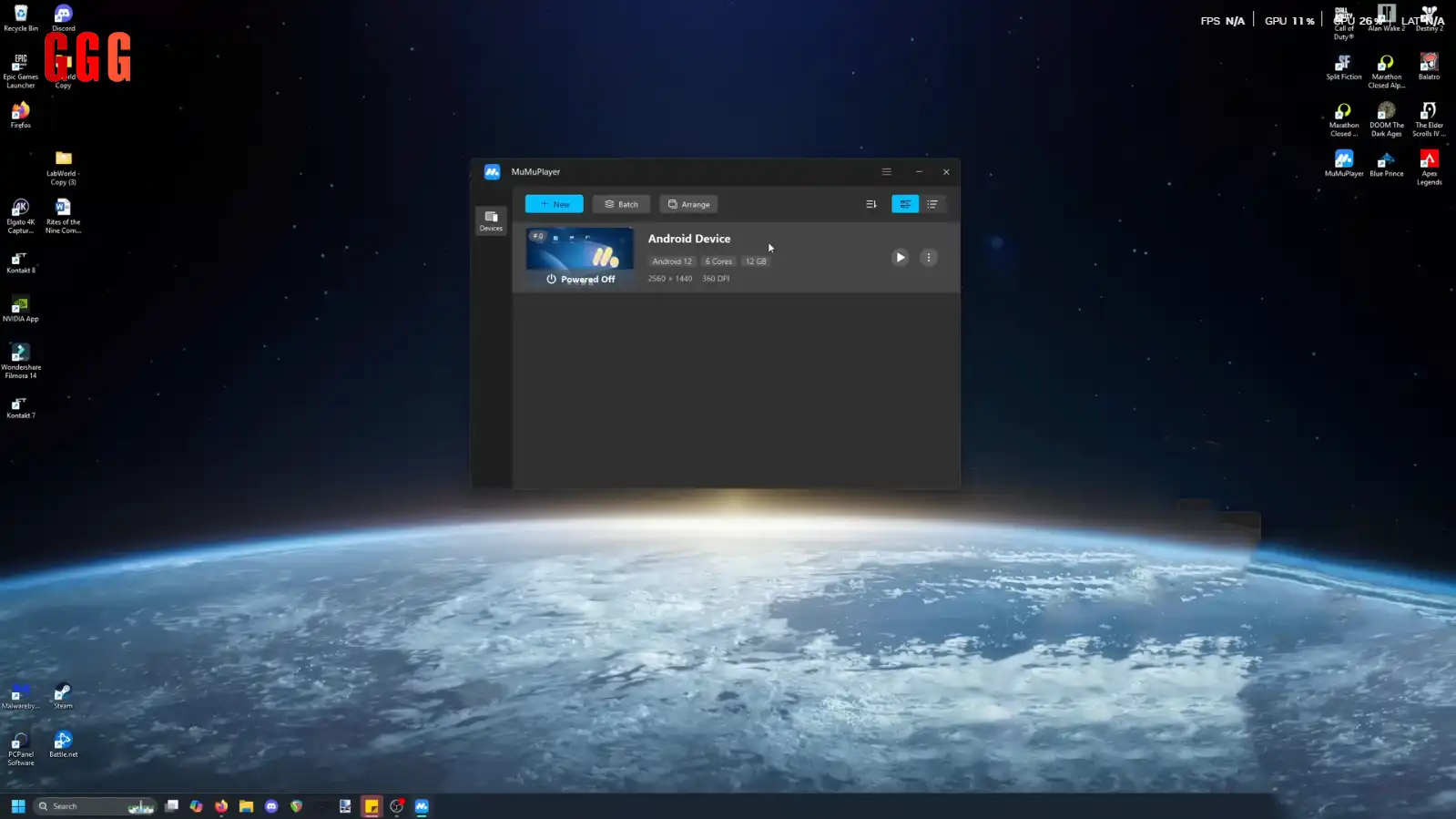The height and width of the screenshot is (819, 1456).
Task: Open the Batch operations button
Action: coord(621,204)
